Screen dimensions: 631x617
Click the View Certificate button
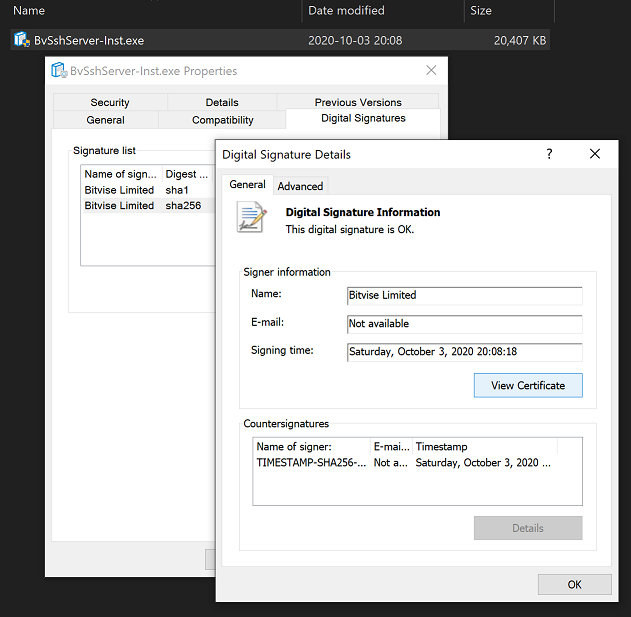tap(528, 386)
